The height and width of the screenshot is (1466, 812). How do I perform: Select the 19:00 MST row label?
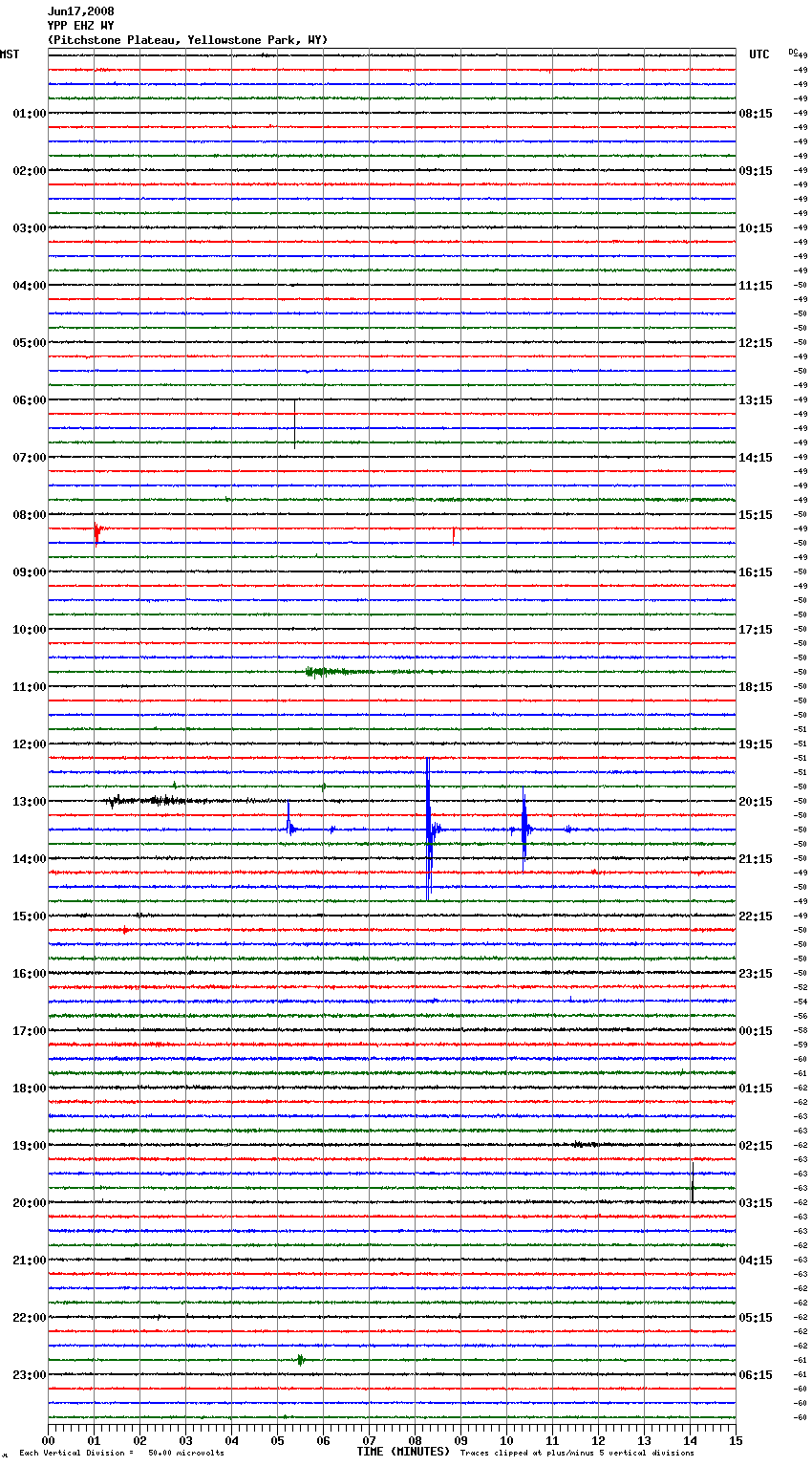pos(29,1146)
